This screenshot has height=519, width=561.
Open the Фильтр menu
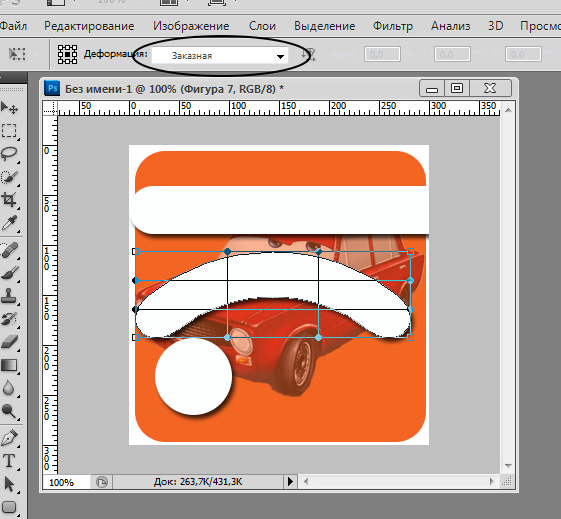(393, 26)
